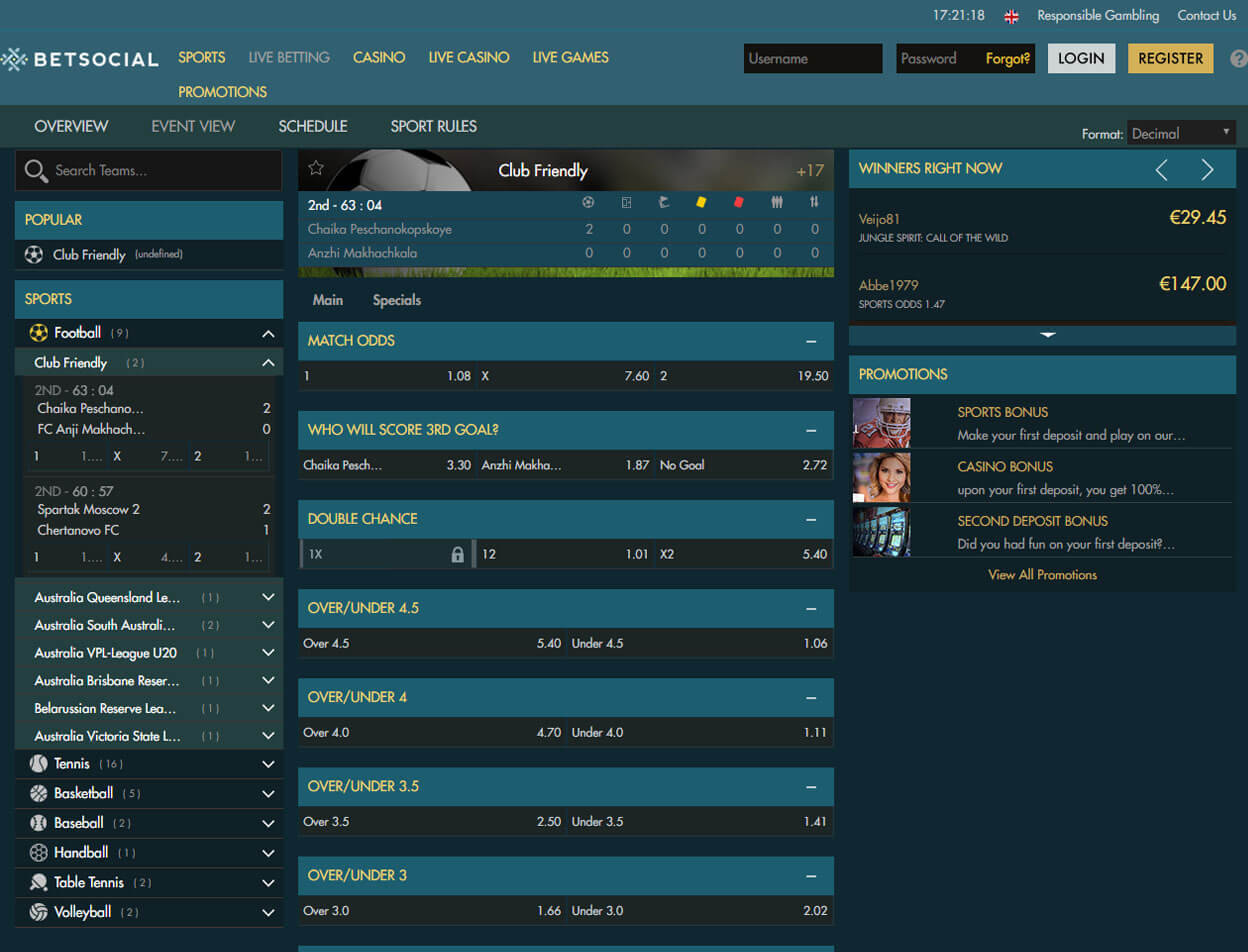
Task: Select the Specials tab
Action: pos(397,300)
